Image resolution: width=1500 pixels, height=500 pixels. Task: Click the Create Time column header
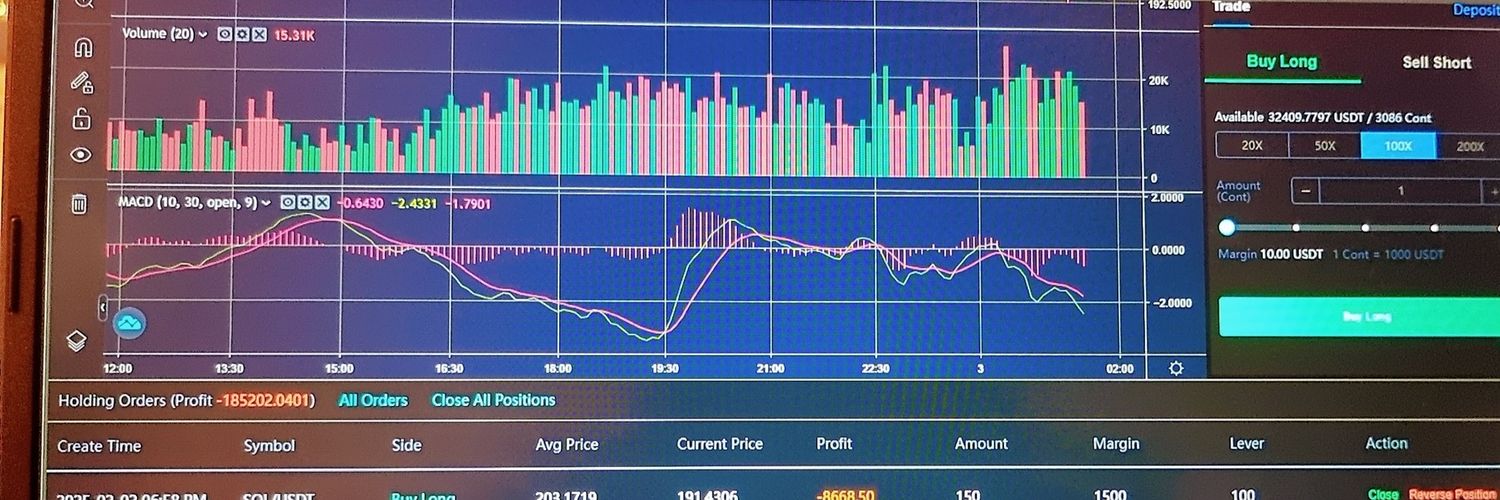tap(99, 446)
